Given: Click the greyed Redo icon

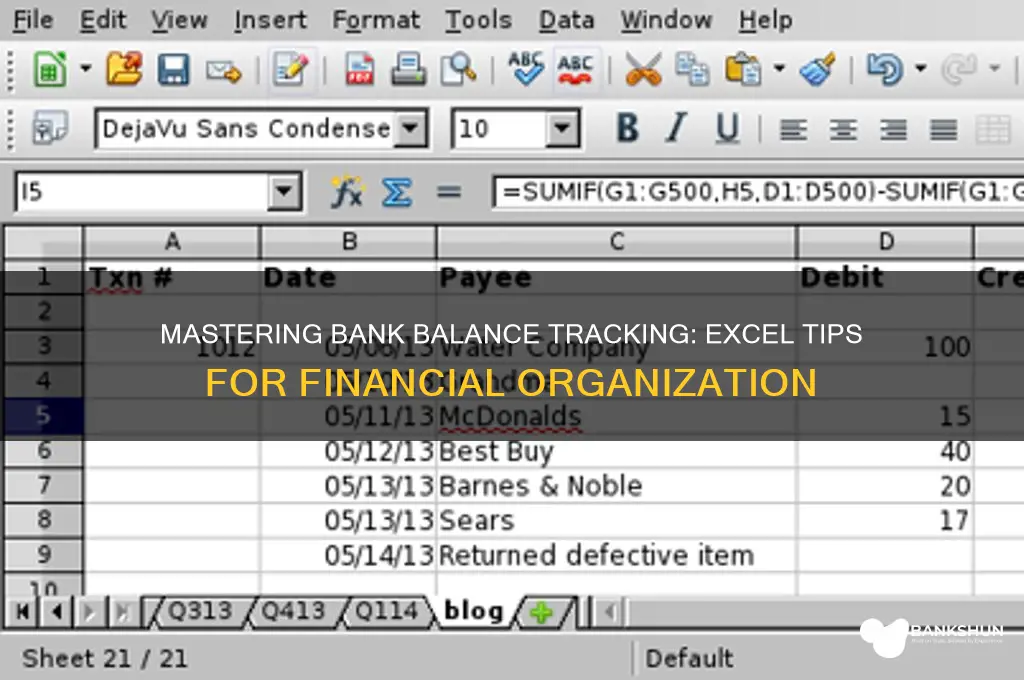Looking at the screenshot, I should (x=959, y=69).
